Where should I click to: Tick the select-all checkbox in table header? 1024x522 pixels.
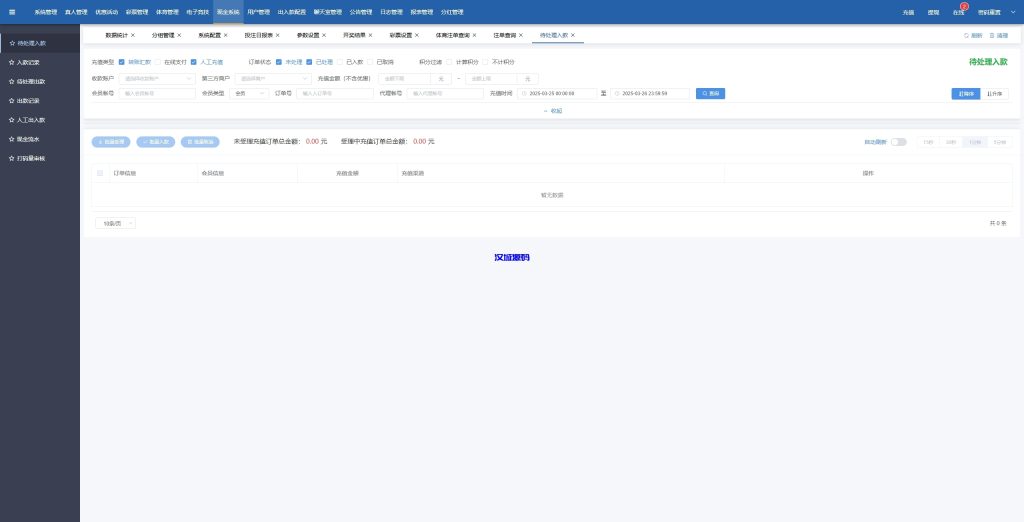[100, 173]
